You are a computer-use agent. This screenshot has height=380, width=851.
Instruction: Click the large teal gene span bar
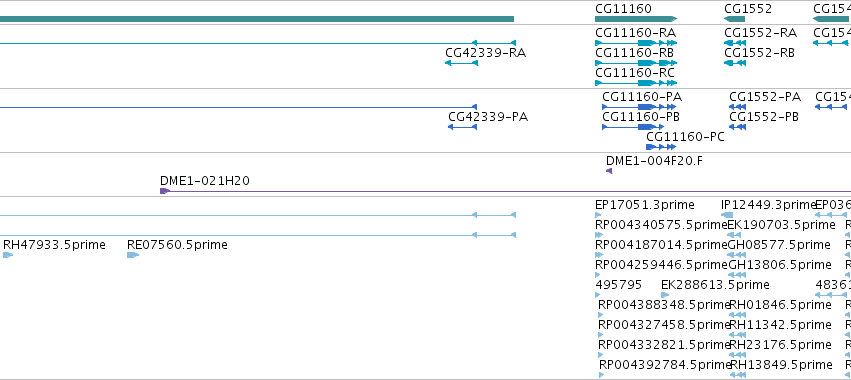point(257,19)
